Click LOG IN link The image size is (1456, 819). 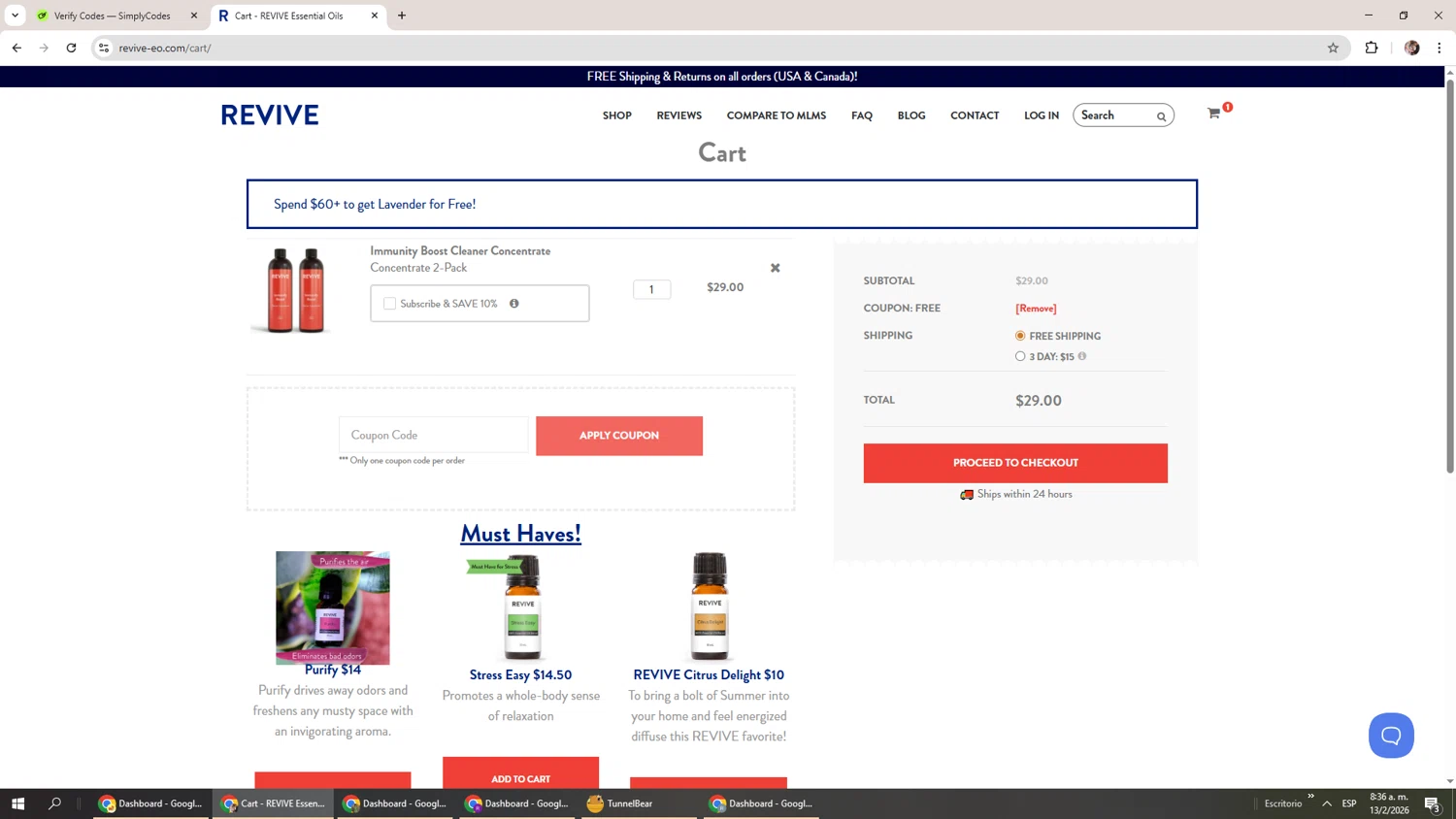click(x=1042, y=115)
